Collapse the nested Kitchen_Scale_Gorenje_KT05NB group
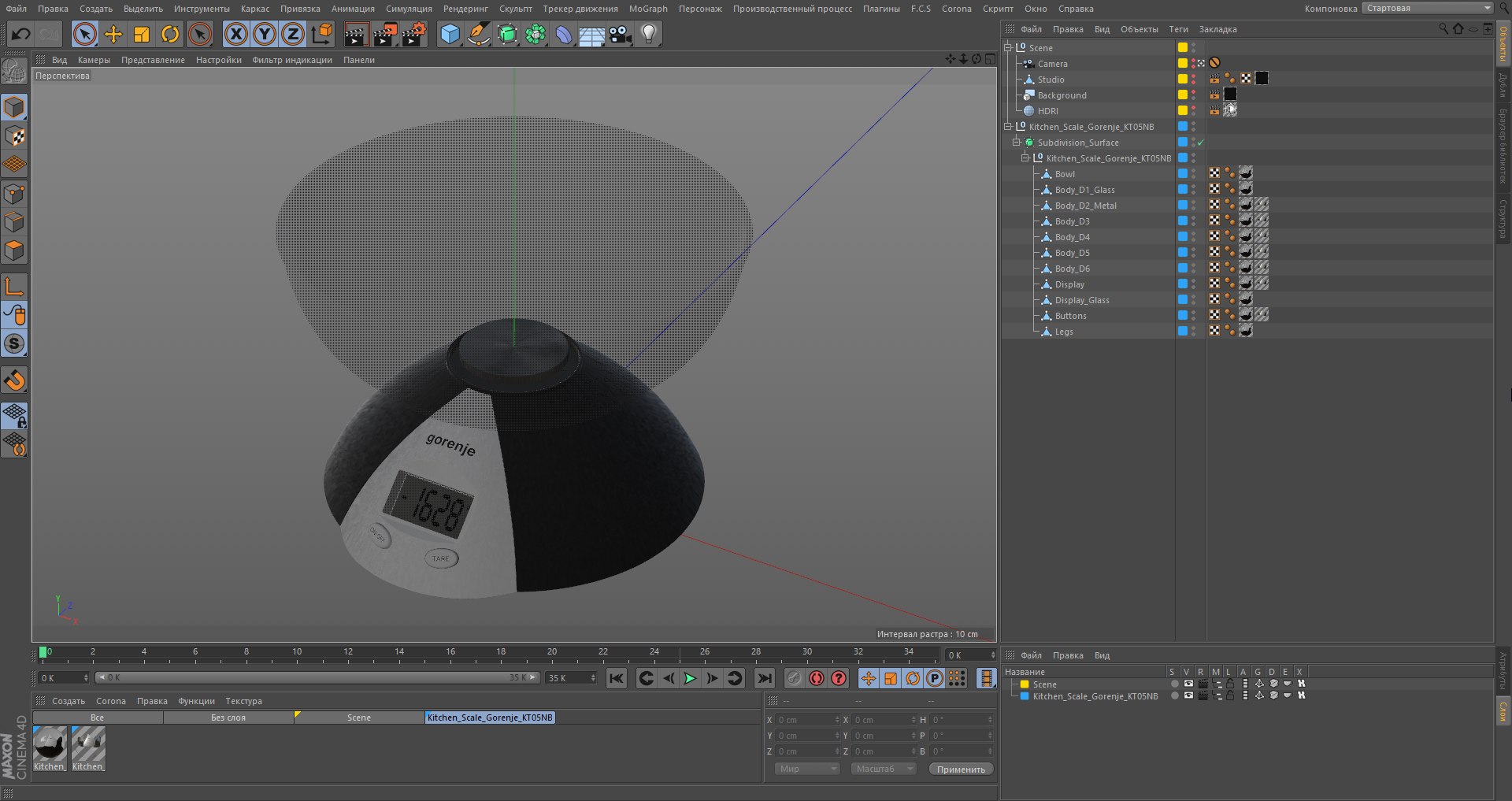 (x=1025, y=158)
